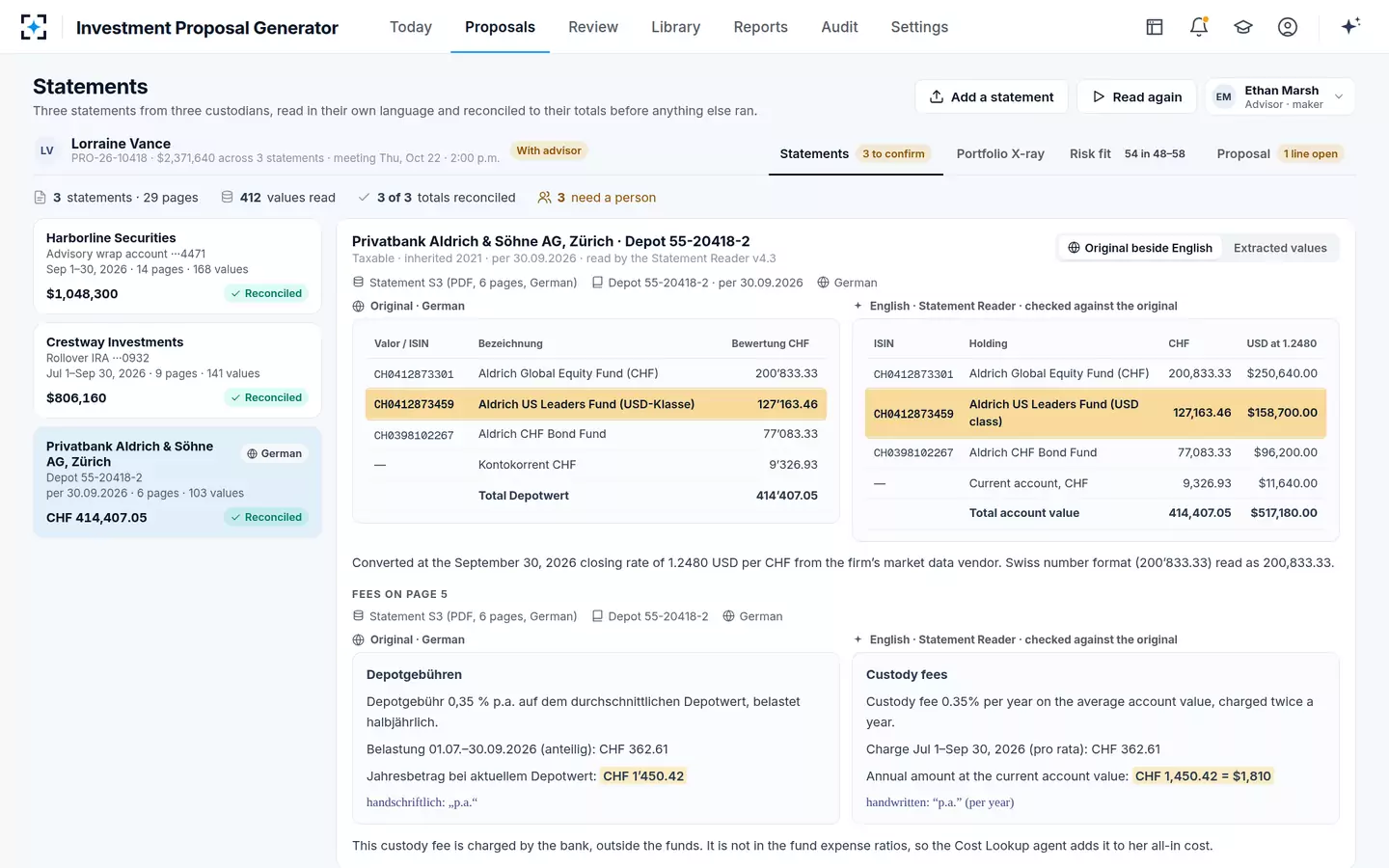The width and height of the screenshot is (1389, 868).
Task: Click the Read again button
Action: [1136, 96]
